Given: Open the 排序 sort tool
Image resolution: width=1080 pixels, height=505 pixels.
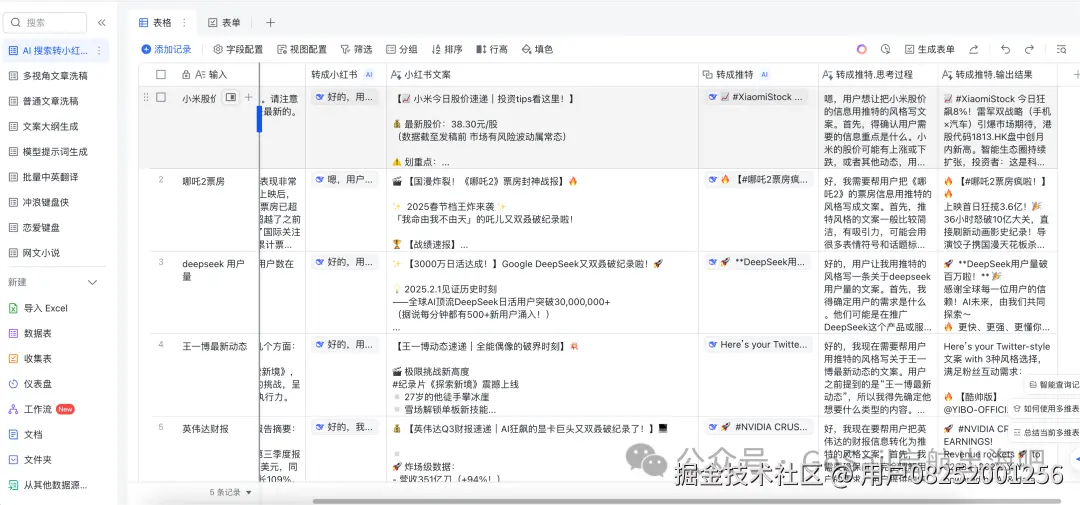Looking at the screenshot, I should [447, 50].
